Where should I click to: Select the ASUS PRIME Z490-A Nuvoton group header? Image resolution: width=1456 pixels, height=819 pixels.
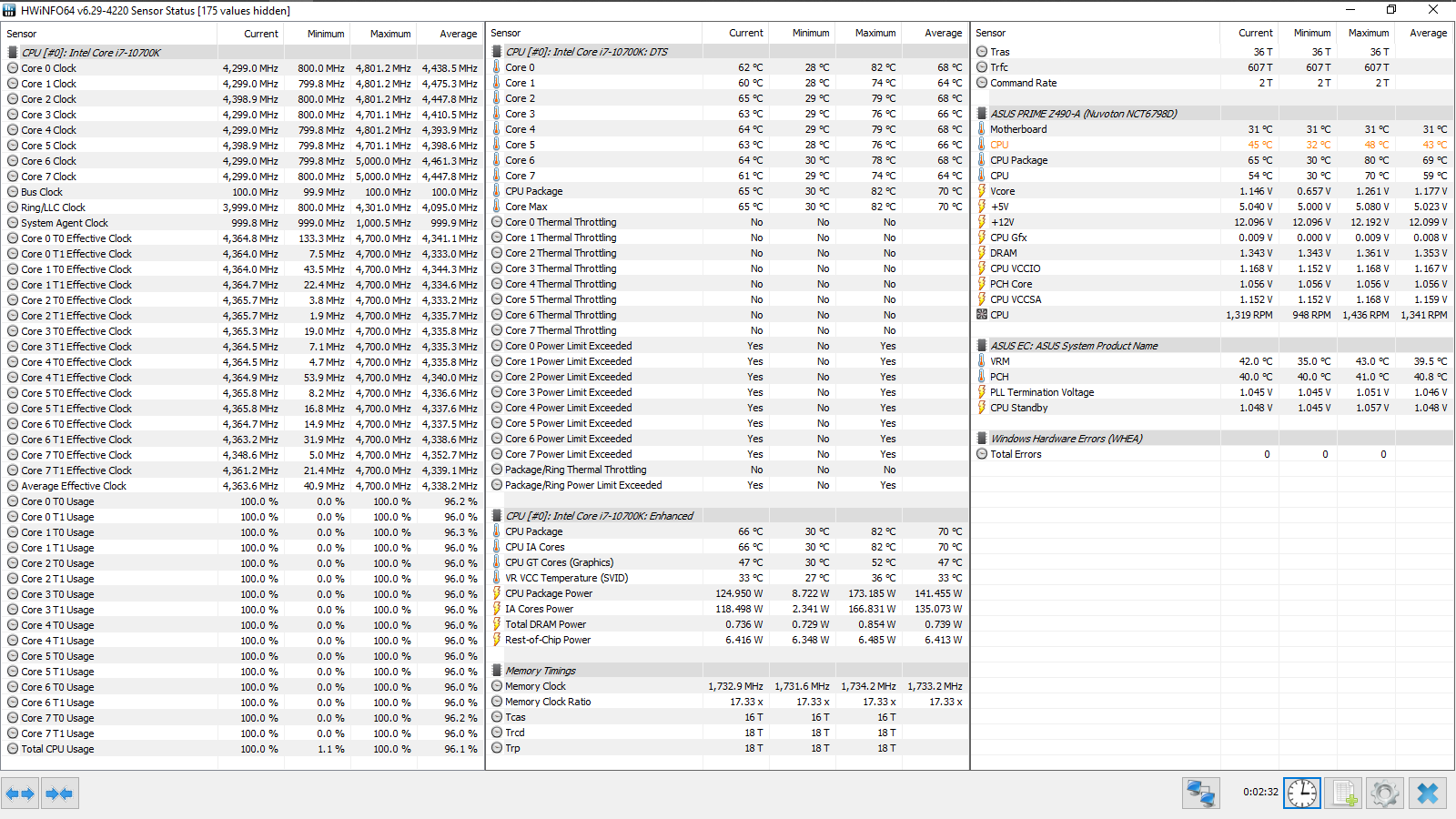tap(1212, 114)
